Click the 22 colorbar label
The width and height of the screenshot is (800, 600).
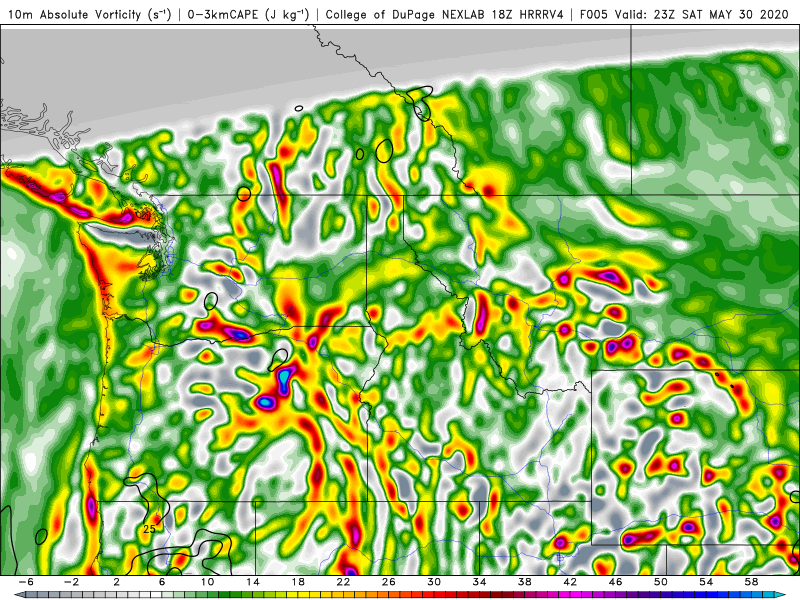(x=343, y=582)
